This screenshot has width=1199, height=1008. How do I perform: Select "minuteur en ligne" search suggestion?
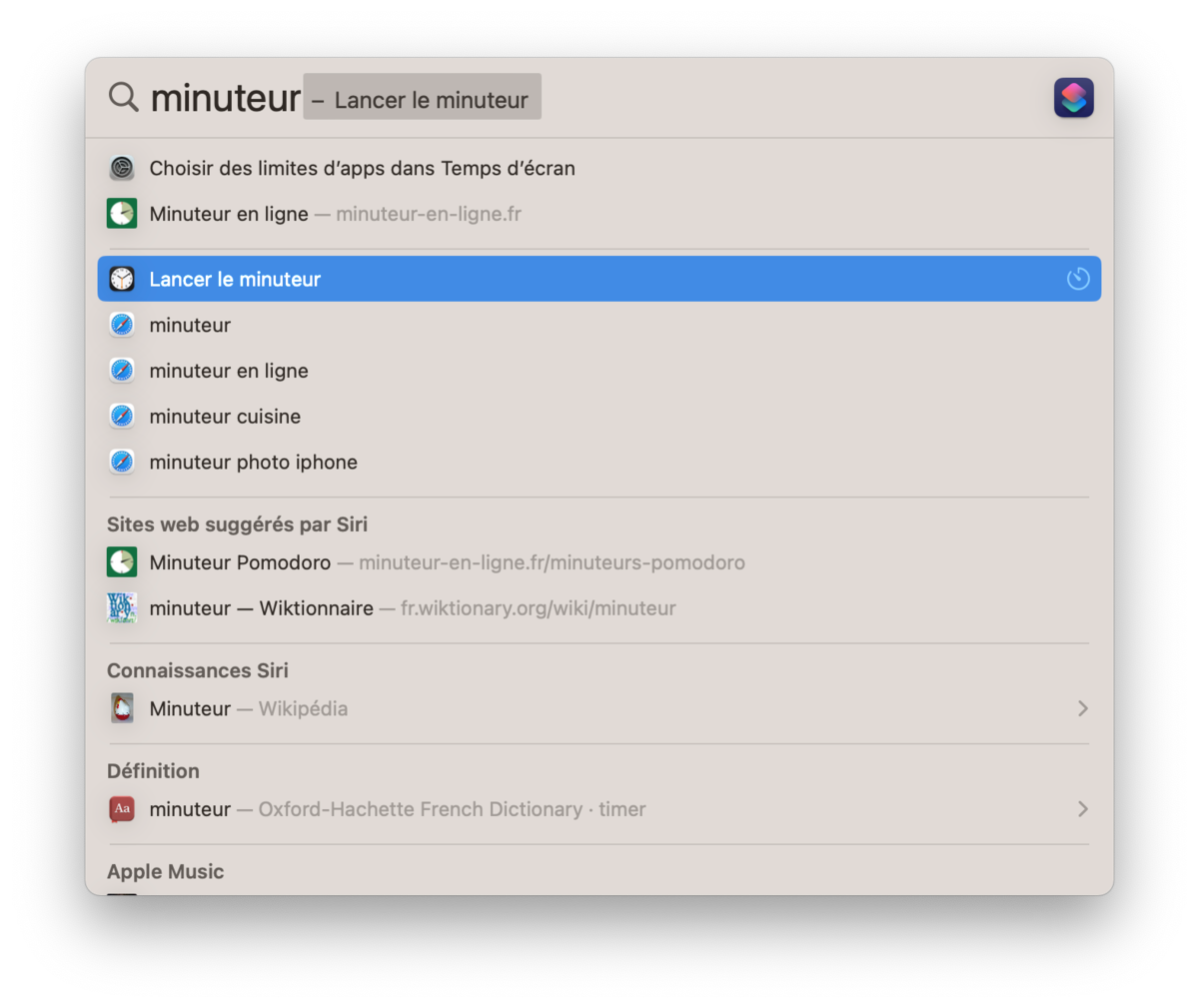click(x=599, y=371)
